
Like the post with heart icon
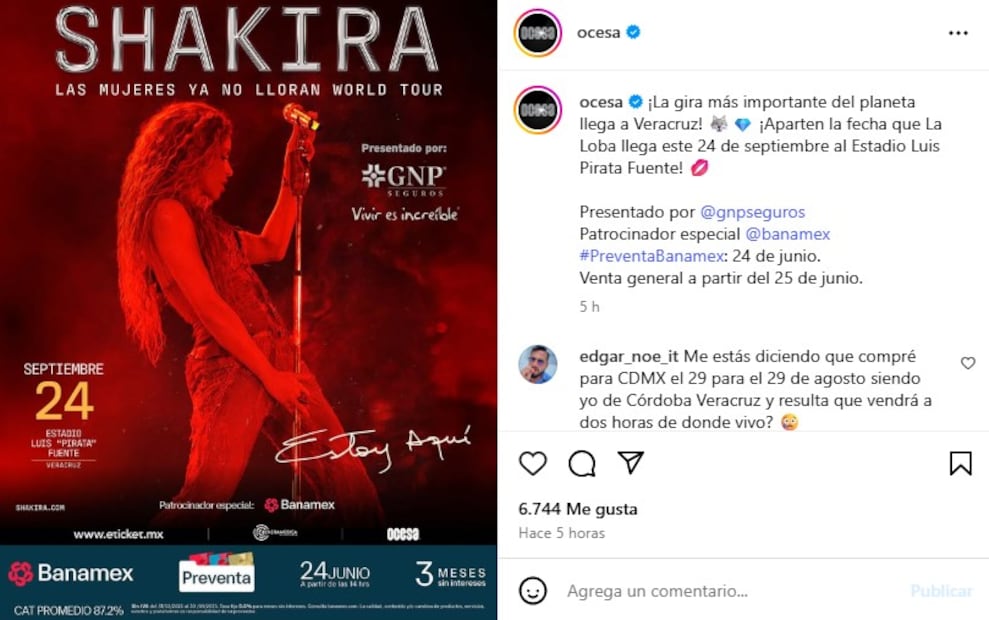(x=533, y=464)
